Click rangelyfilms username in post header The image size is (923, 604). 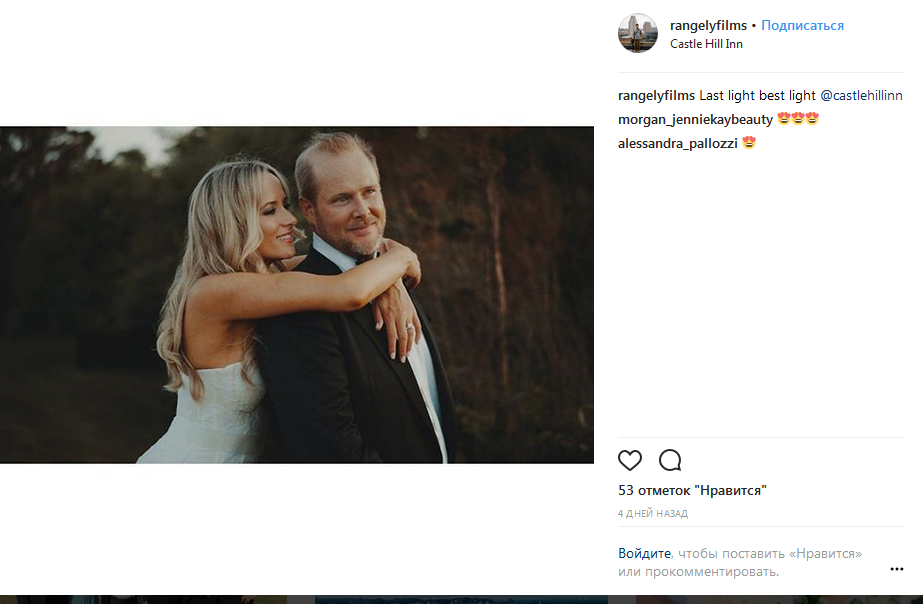pos(708,25)
